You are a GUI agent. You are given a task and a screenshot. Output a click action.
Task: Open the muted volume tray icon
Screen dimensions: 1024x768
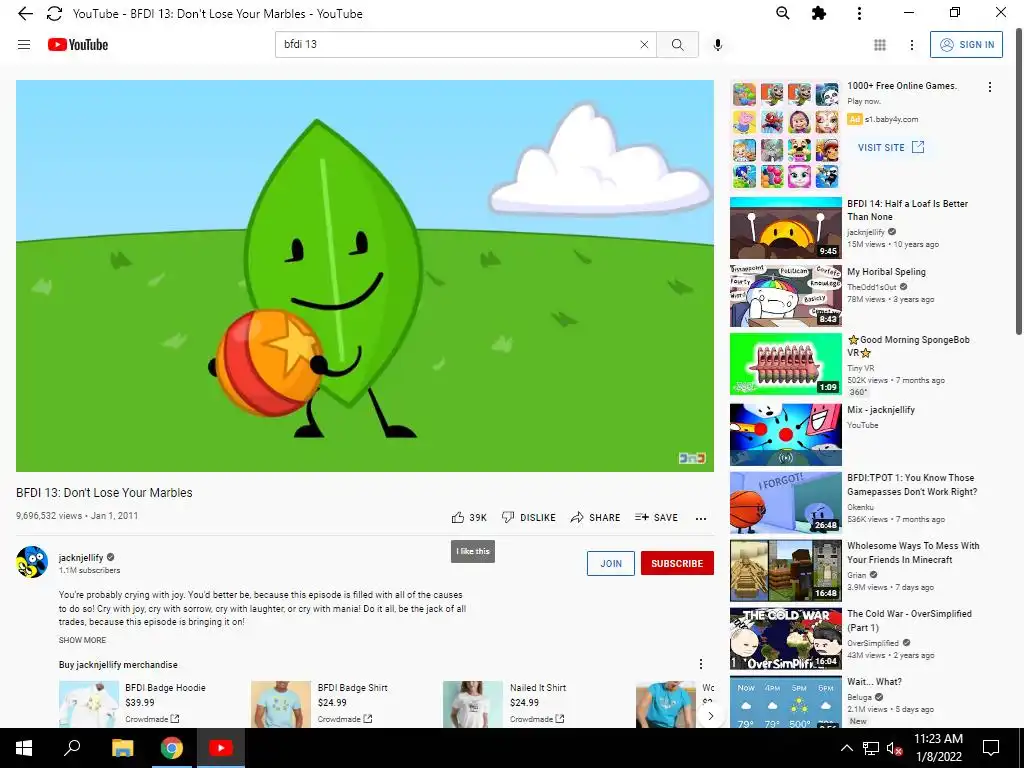point(894,748)
